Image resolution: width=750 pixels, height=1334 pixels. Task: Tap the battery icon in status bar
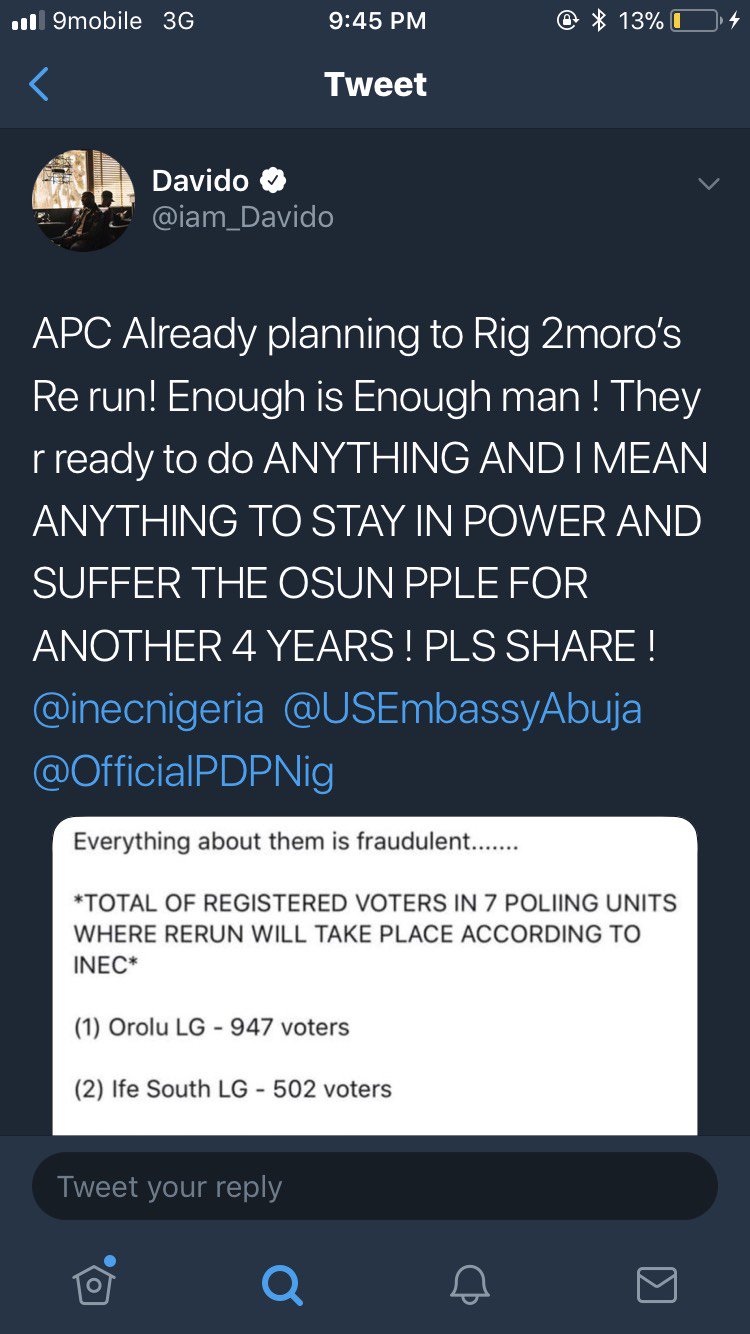click(697, 21)
